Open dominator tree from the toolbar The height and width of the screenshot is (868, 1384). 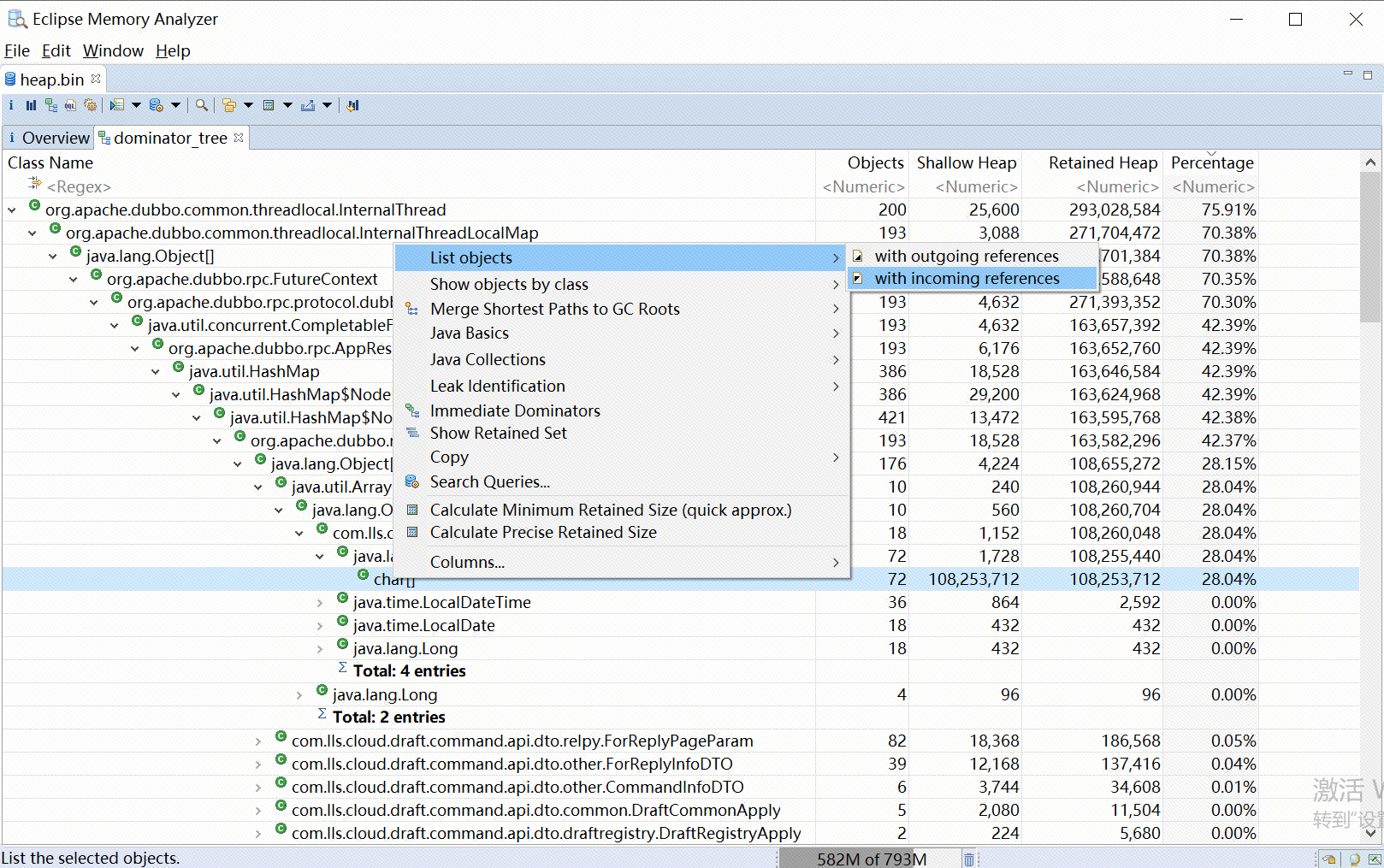coord(51,105)
